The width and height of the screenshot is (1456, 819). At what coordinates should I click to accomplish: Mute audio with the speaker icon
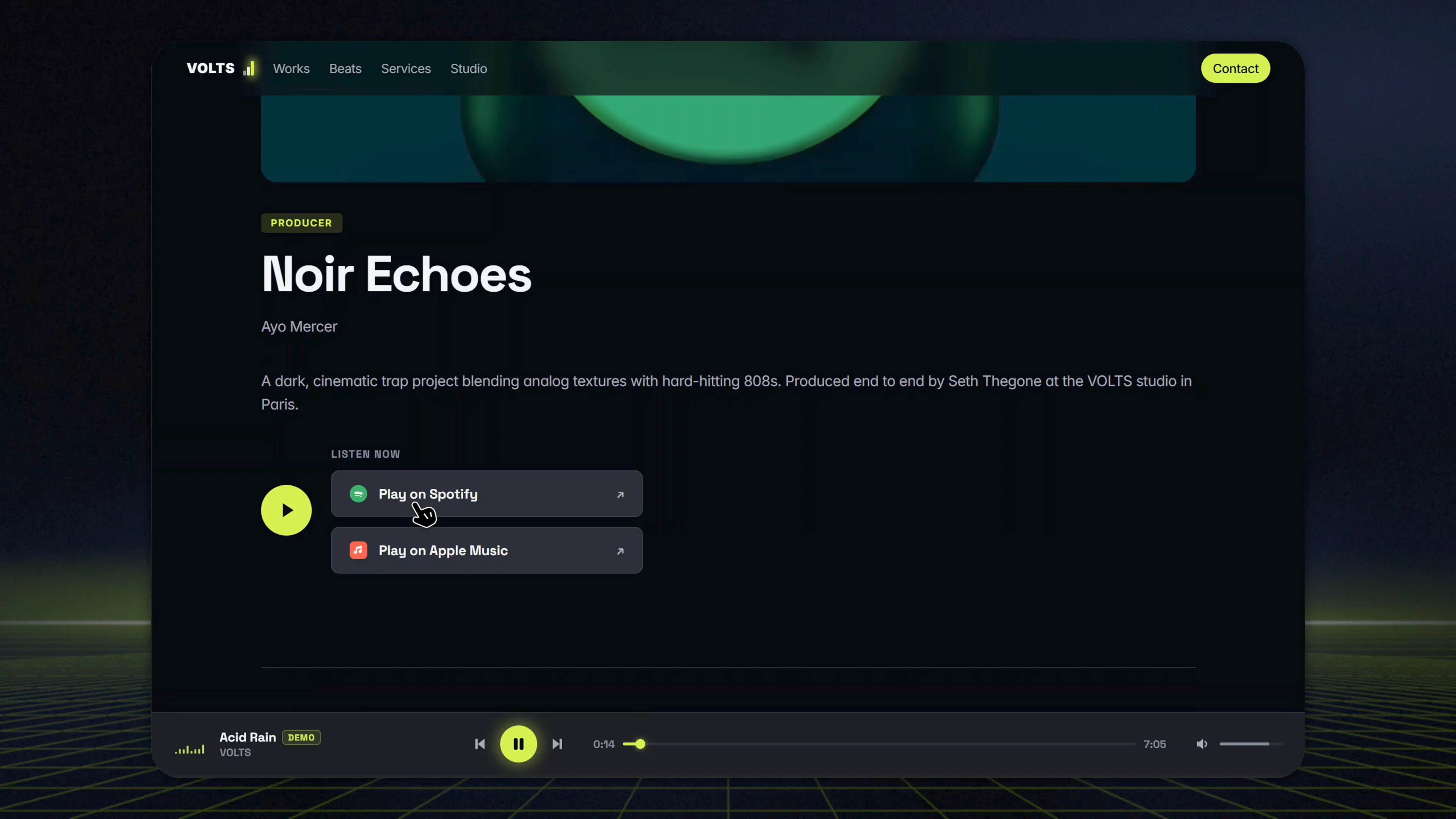point(1202,744)
